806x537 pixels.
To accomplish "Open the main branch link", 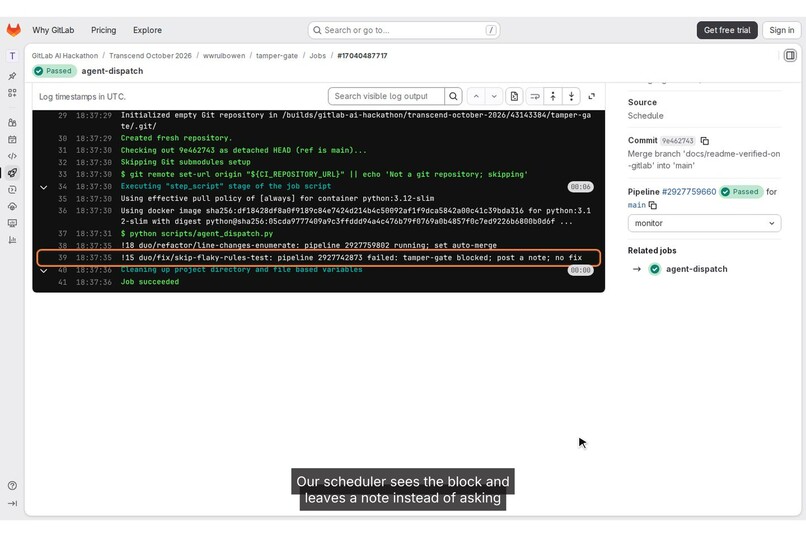I will (x=636, y=205).
